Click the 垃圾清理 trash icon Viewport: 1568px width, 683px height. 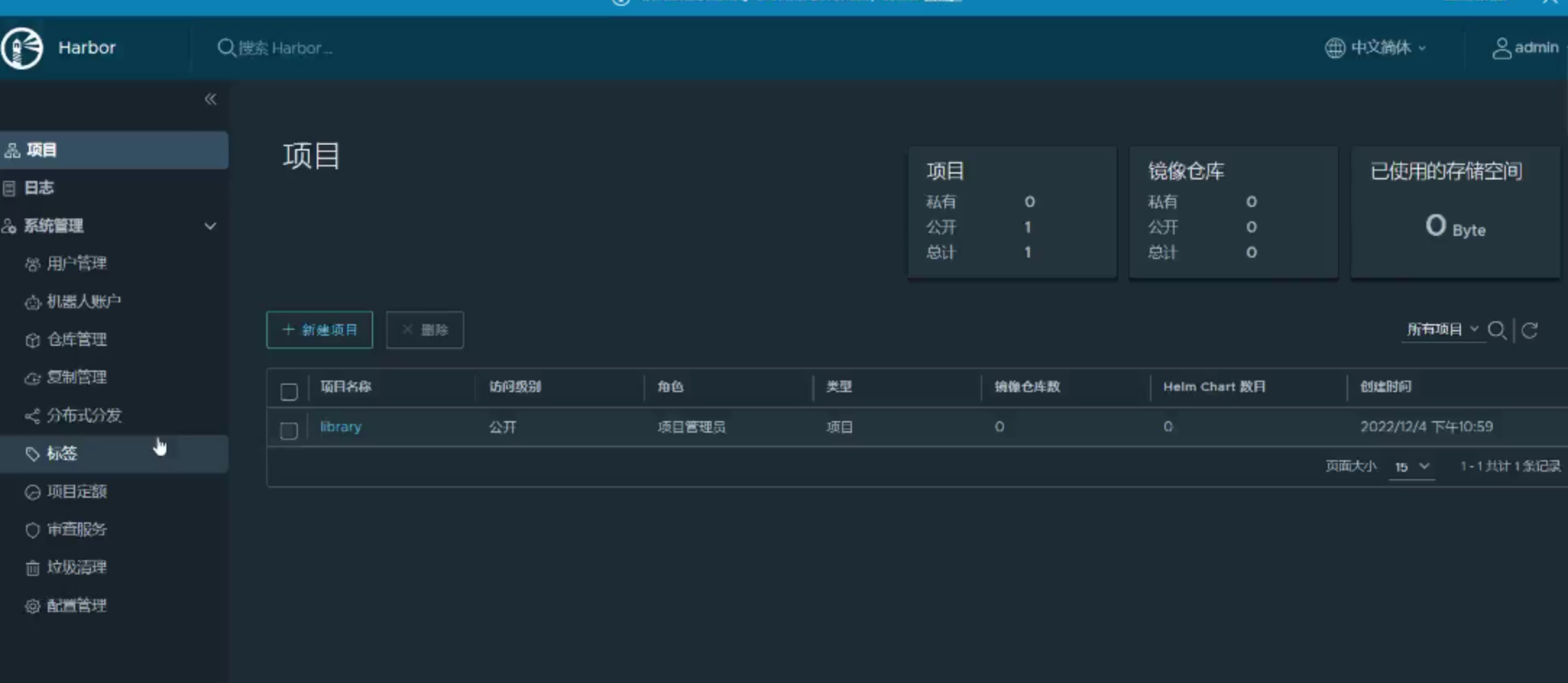(x=33, y=568)
